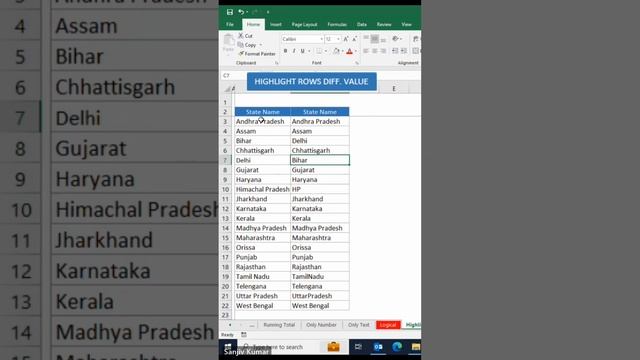The width and height of the screenshot is (640, 360).
Task: Expand the Copy options dropdown arrow
Action: click(261, 45)
